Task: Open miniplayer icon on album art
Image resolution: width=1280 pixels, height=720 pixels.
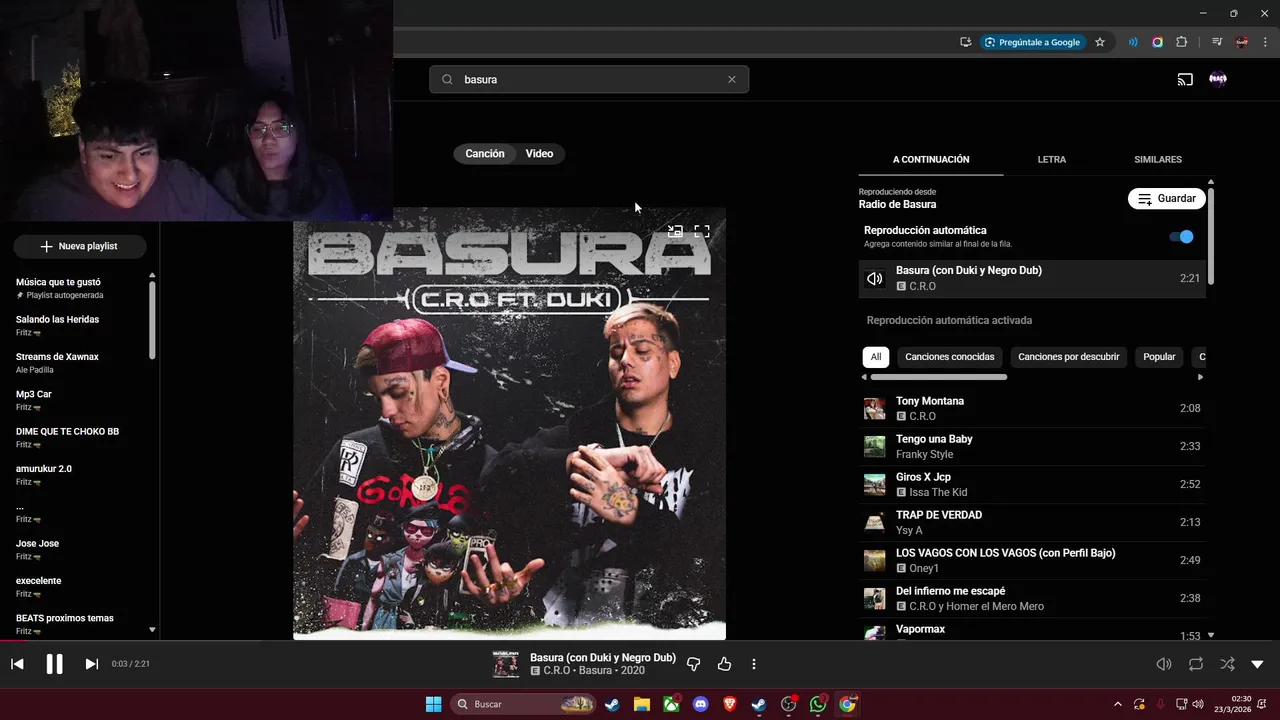Action: 675,231
